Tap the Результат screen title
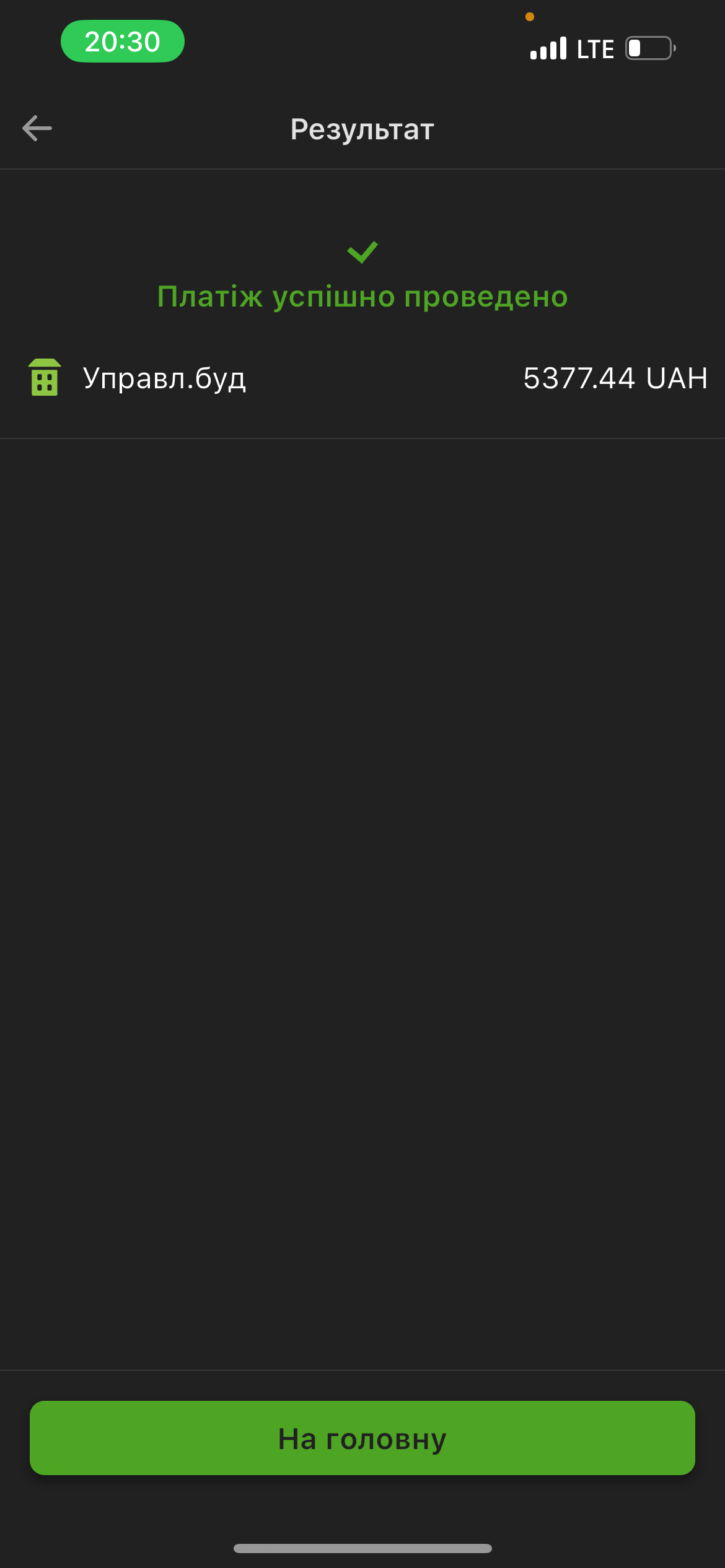The width and height of the screenshot is (725, 1568). (362, 129)
